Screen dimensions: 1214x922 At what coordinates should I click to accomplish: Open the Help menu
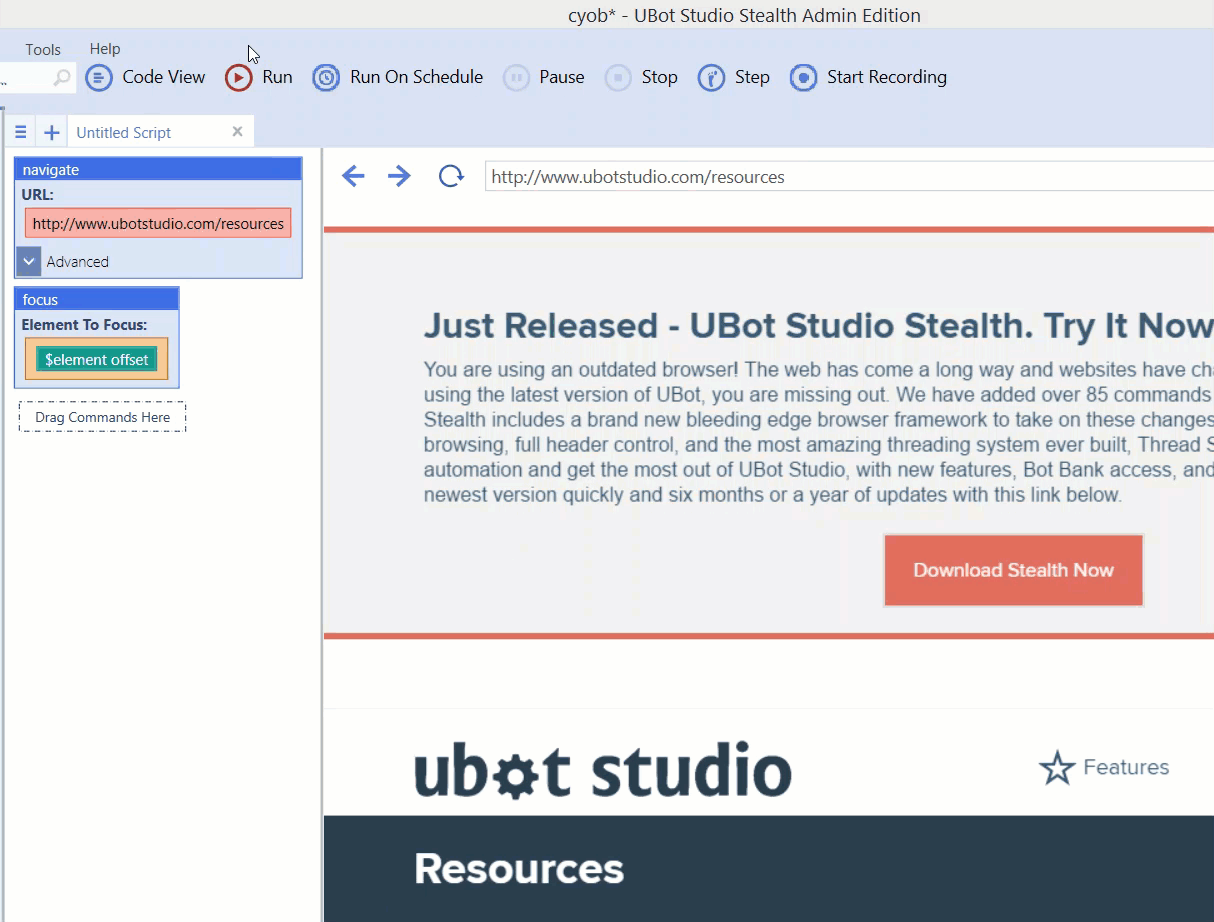pyautogui.click(x=105, y=48)
